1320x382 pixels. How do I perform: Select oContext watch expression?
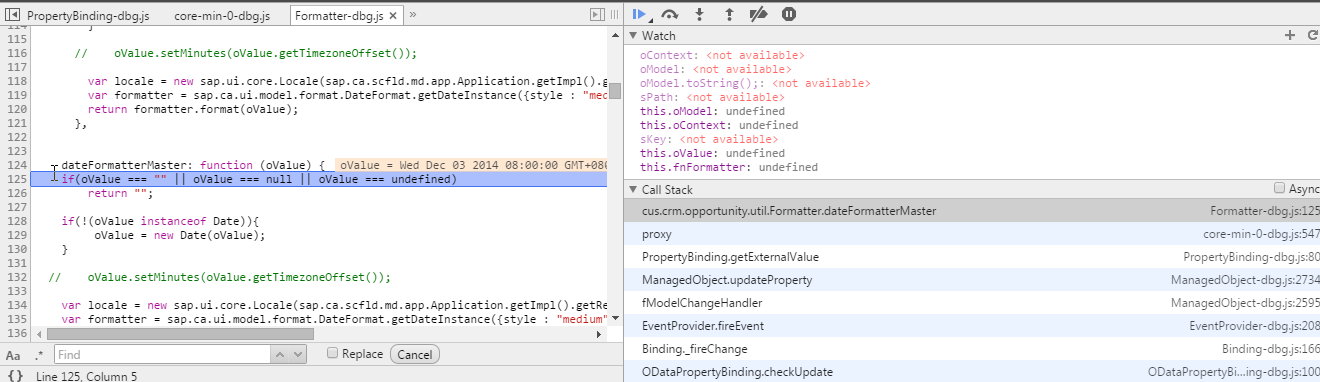tap(722, 55)
